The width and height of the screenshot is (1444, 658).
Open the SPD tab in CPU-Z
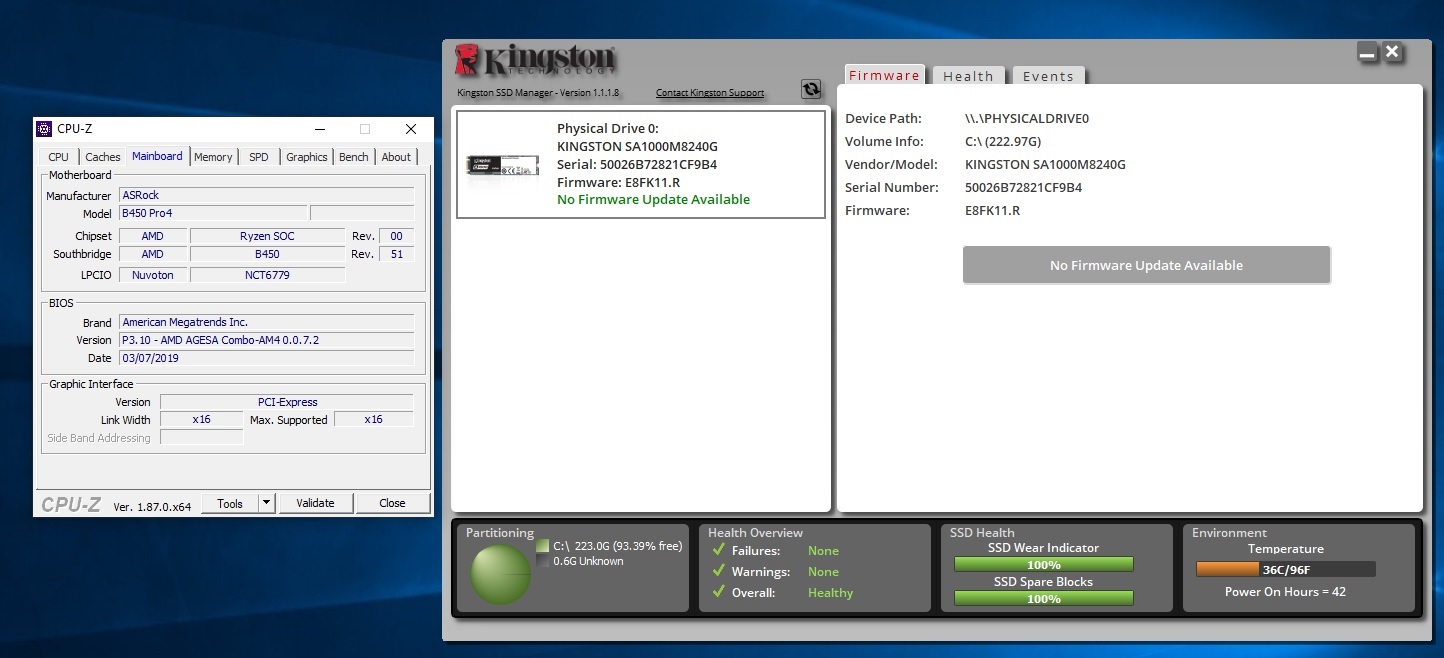(x=259, y=157)
